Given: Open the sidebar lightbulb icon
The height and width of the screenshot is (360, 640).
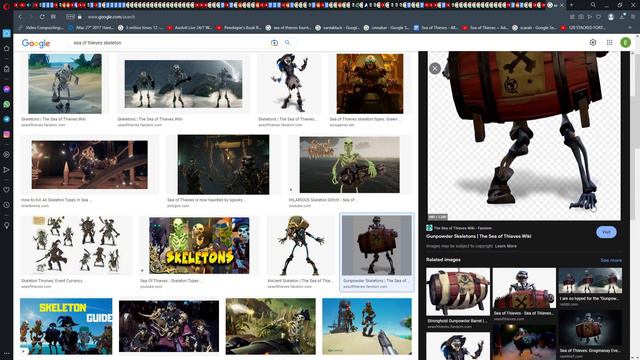Looking at the screenshot, I should coord(7,225).
